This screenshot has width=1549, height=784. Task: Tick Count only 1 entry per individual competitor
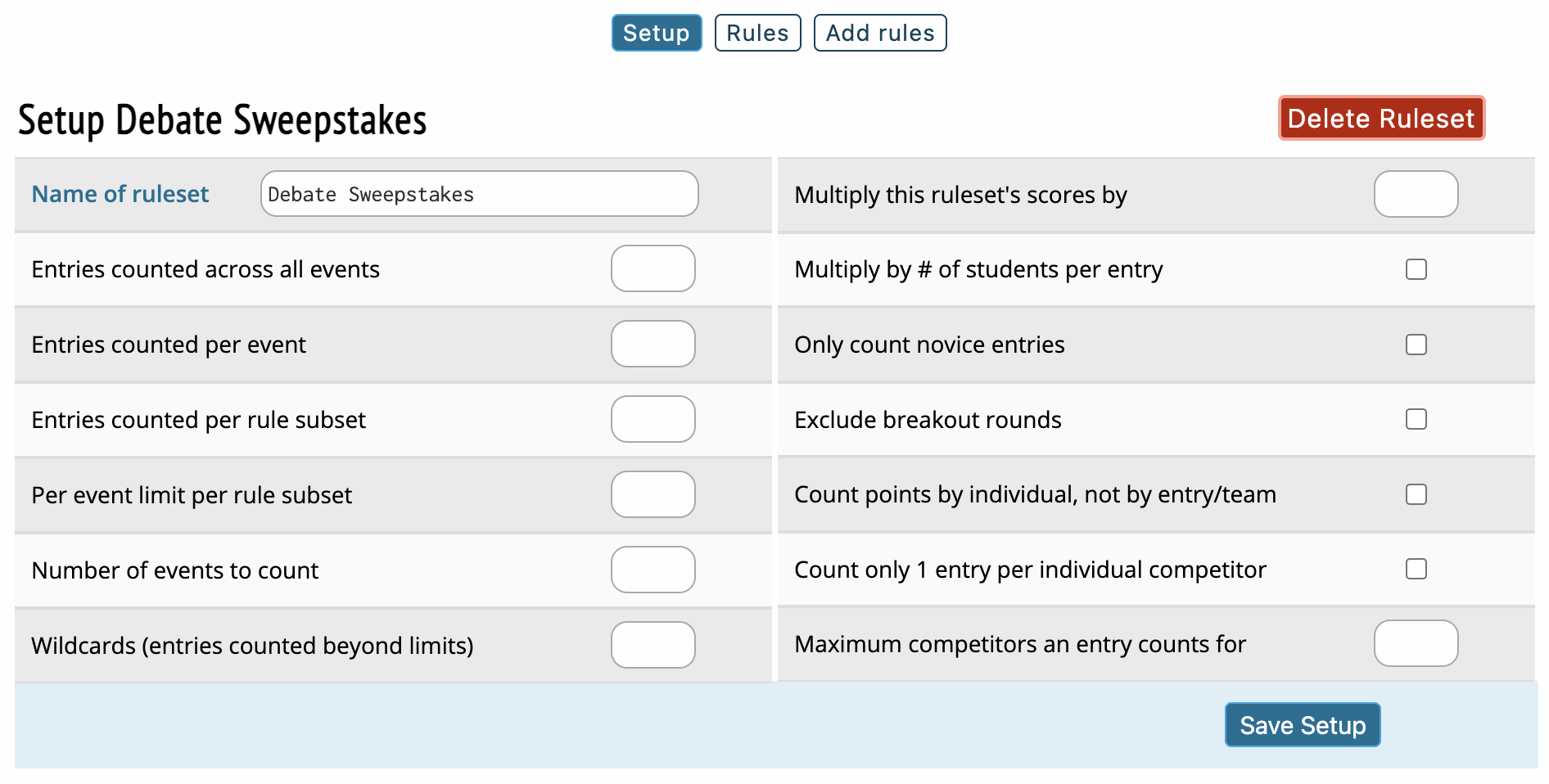tap(1416, 569)
